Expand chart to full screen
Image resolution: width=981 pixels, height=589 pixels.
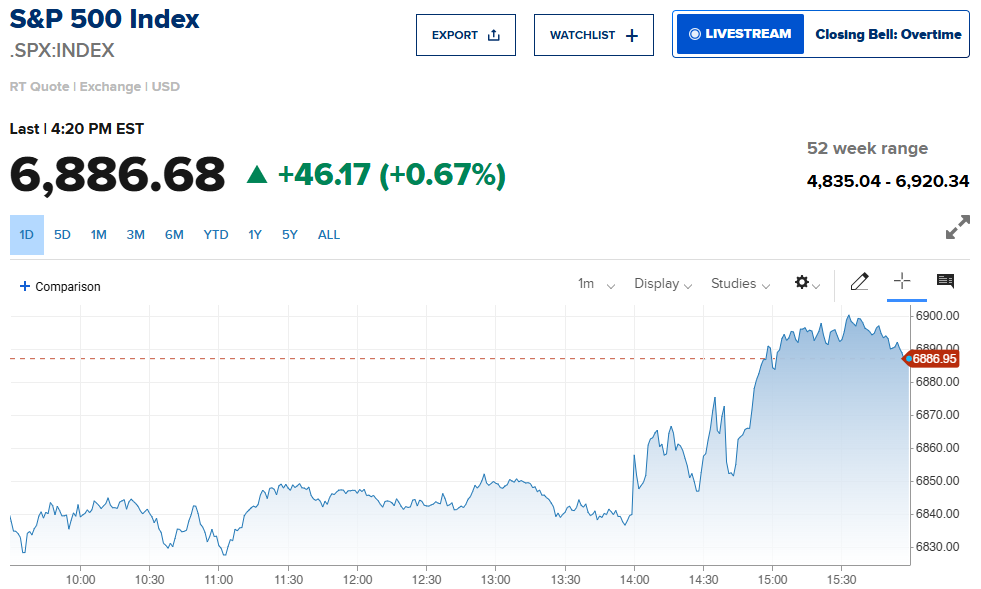957,227
